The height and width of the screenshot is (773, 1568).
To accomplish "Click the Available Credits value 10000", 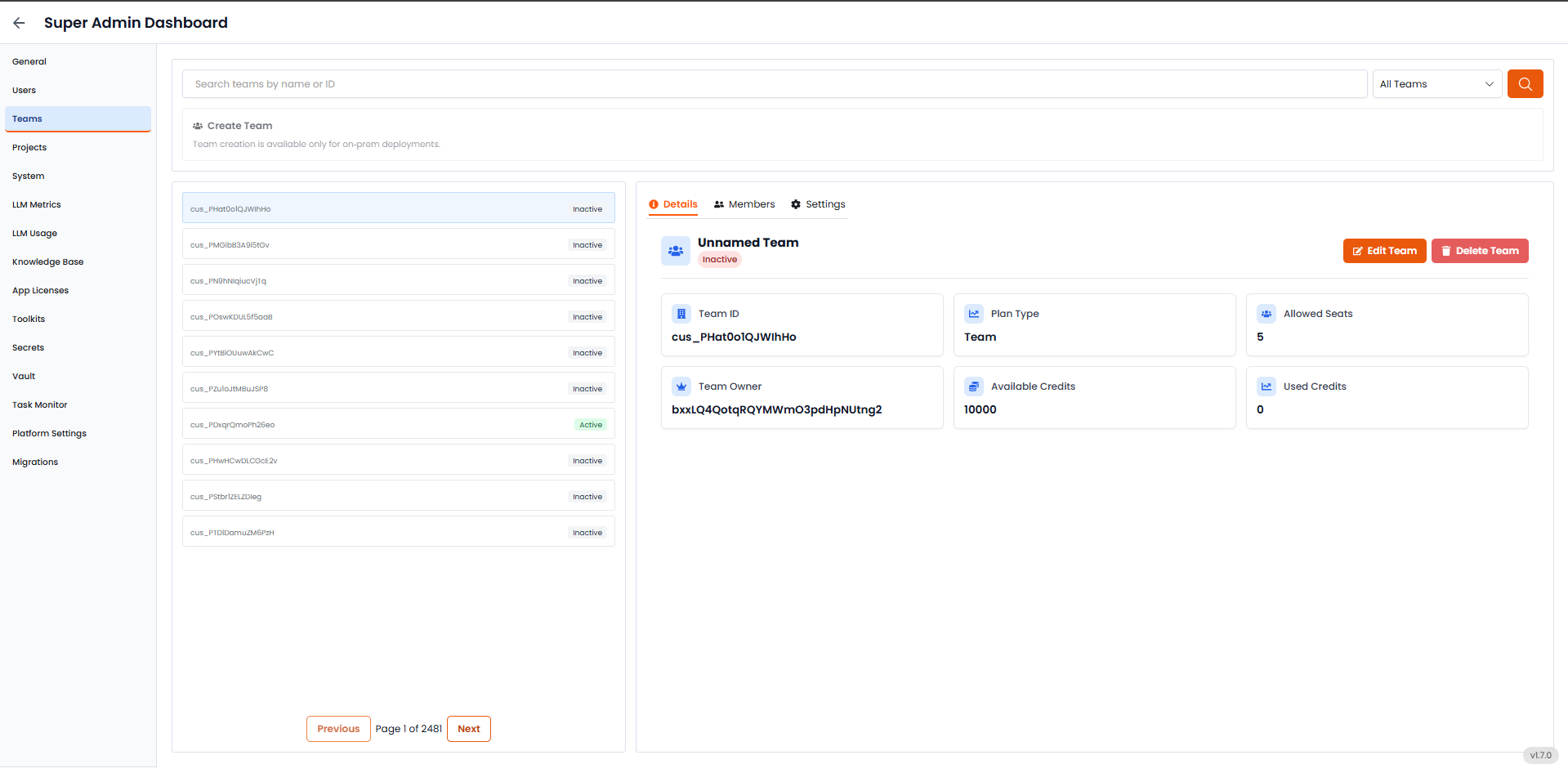I will [981, 409].
